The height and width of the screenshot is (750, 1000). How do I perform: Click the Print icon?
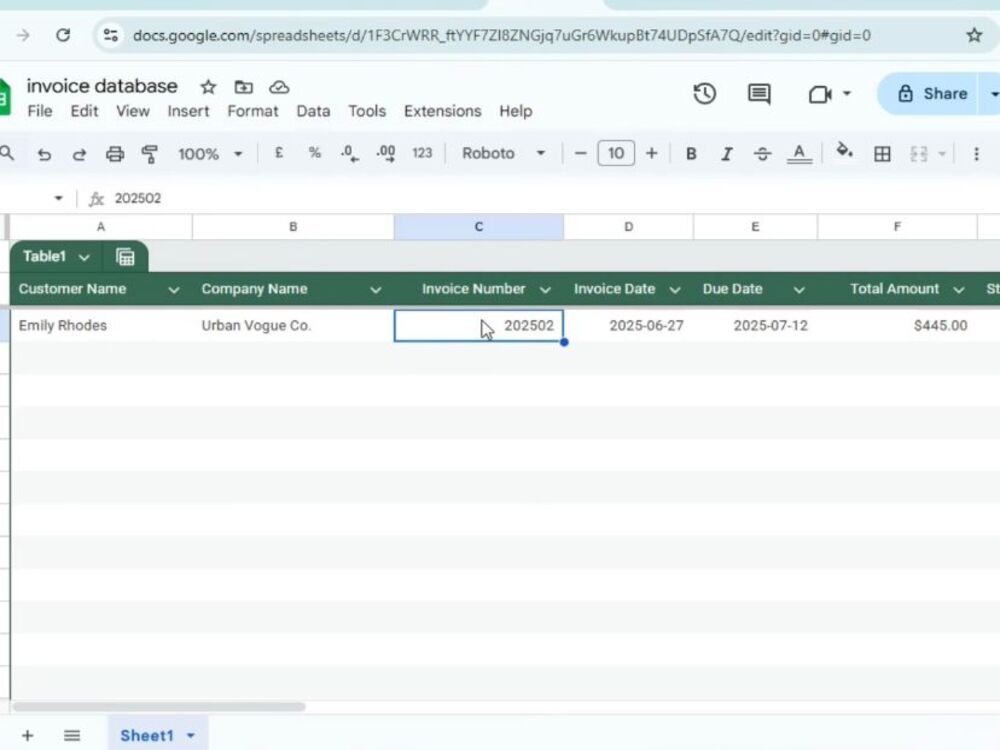pyautogui.click(x=115, y=154)
